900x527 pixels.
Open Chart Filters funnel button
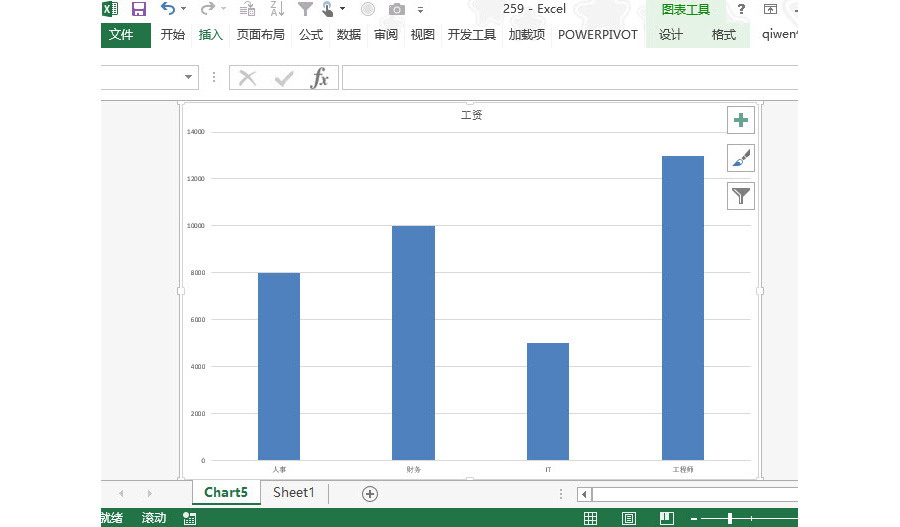(740, 196)
